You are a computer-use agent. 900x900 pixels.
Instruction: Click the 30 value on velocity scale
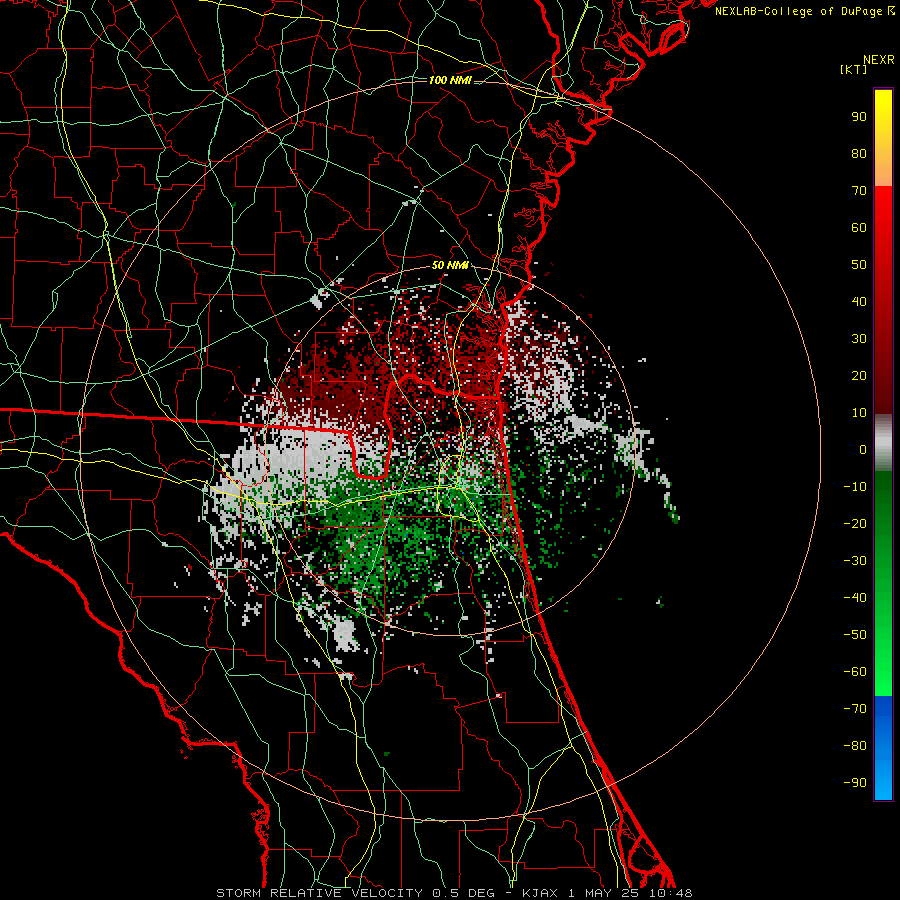point(859,339)
